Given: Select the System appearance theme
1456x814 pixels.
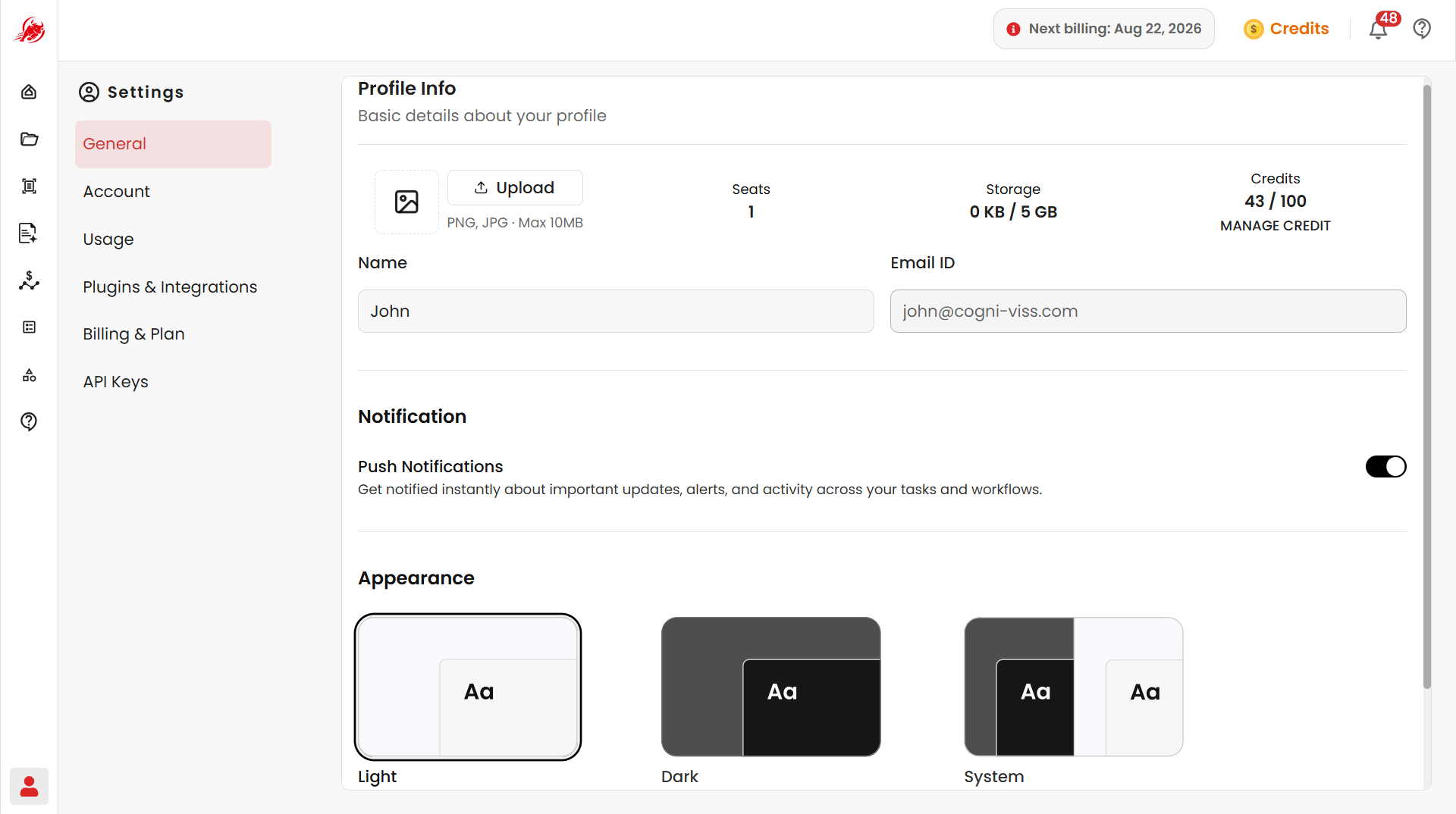Looking at the screenshot, I should (1073, 687).
